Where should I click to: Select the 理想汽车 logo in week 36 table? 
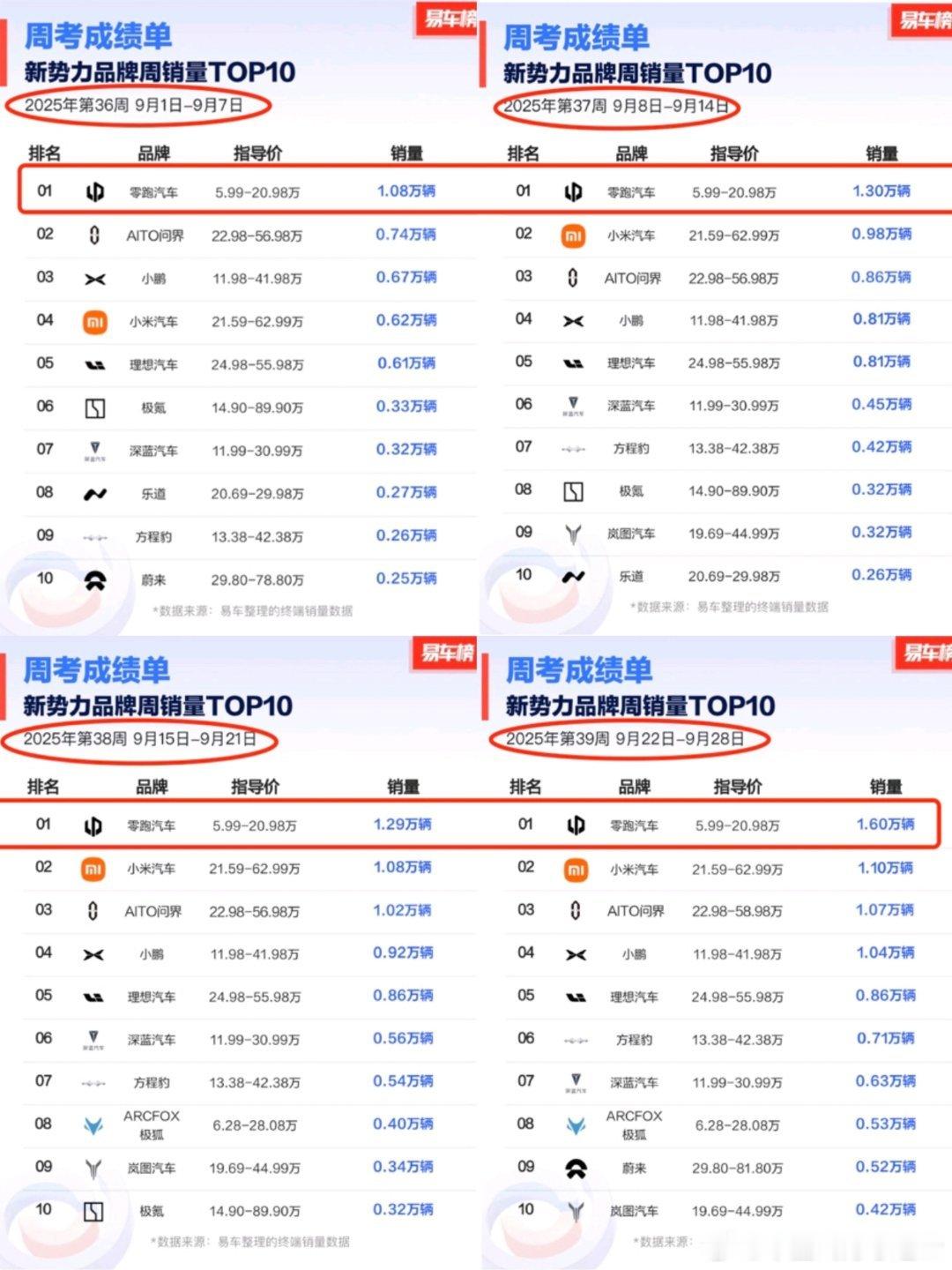pos(94,365)
